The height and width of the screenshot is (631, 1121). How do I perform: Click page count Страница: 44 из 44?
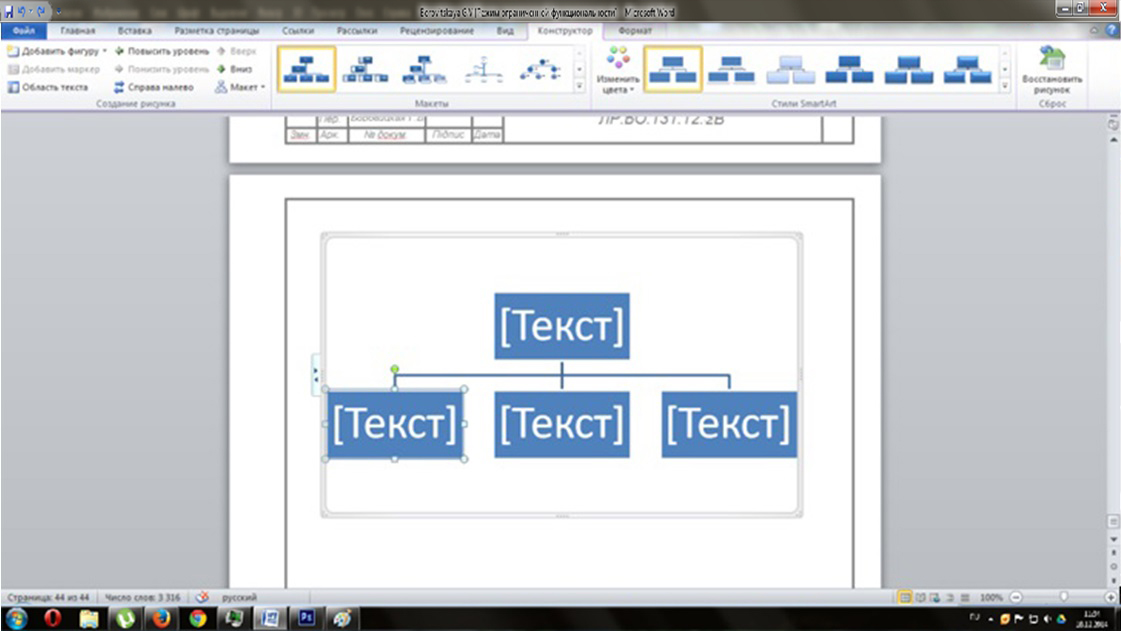click(x=49, y=597)
